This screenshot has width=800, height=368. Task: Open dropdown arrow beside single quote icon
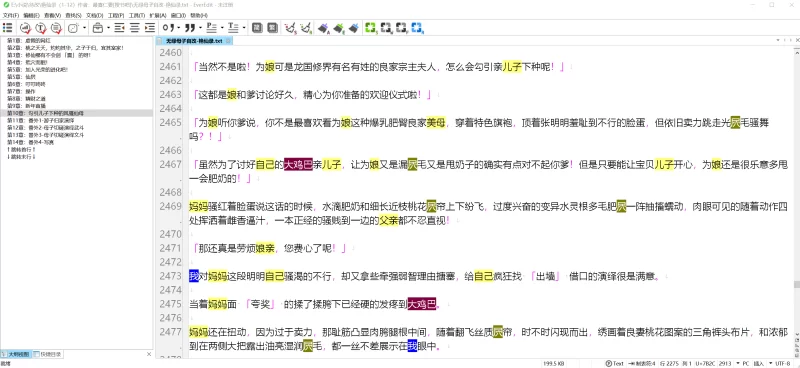(179, 28)
